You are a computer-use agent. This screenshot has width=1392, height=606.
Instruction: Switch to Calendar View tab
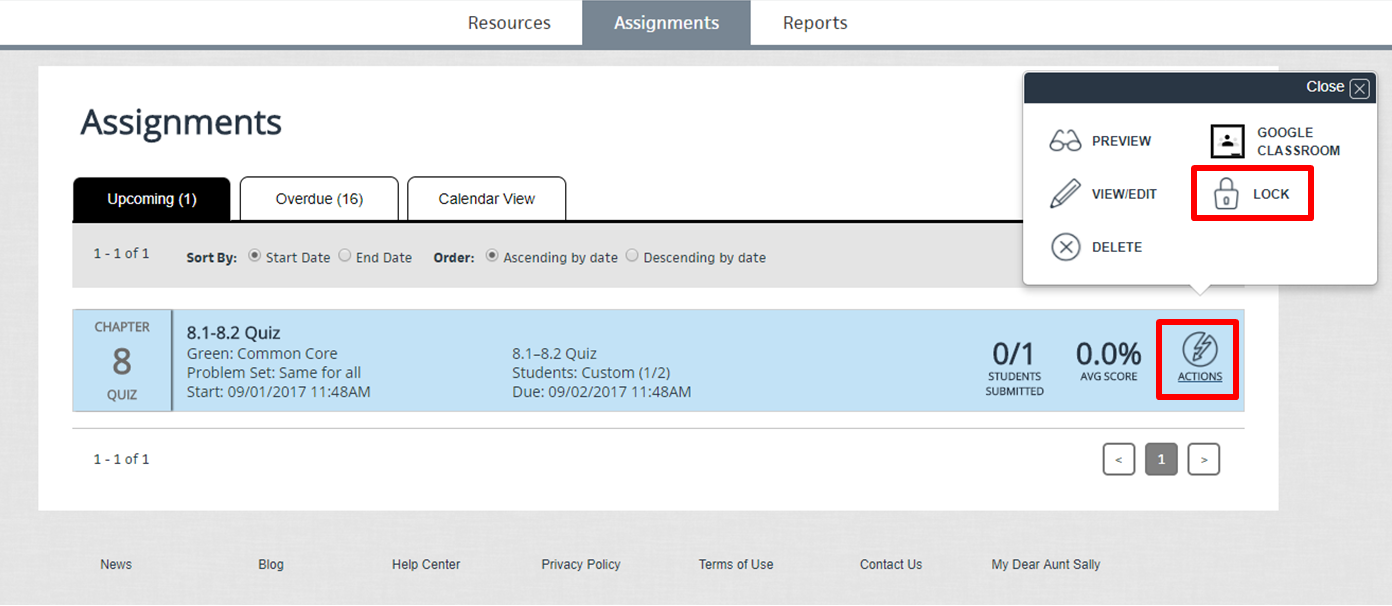click(x=486, y=199)
